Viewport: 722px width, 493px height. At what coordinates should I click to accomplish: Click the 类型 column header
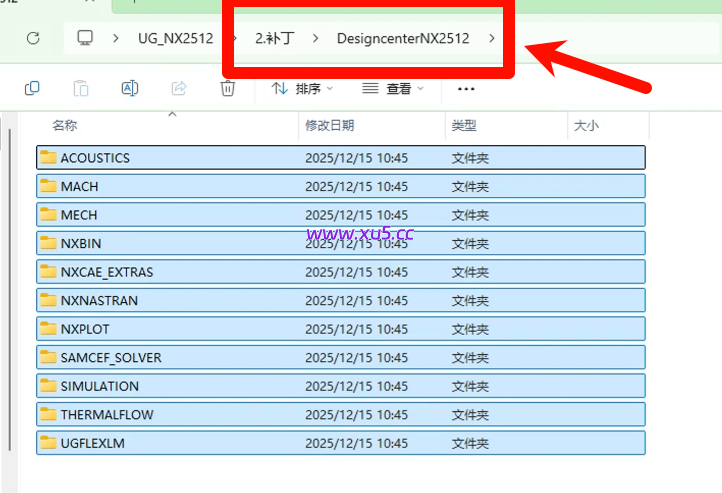click(x=464, y=126)
